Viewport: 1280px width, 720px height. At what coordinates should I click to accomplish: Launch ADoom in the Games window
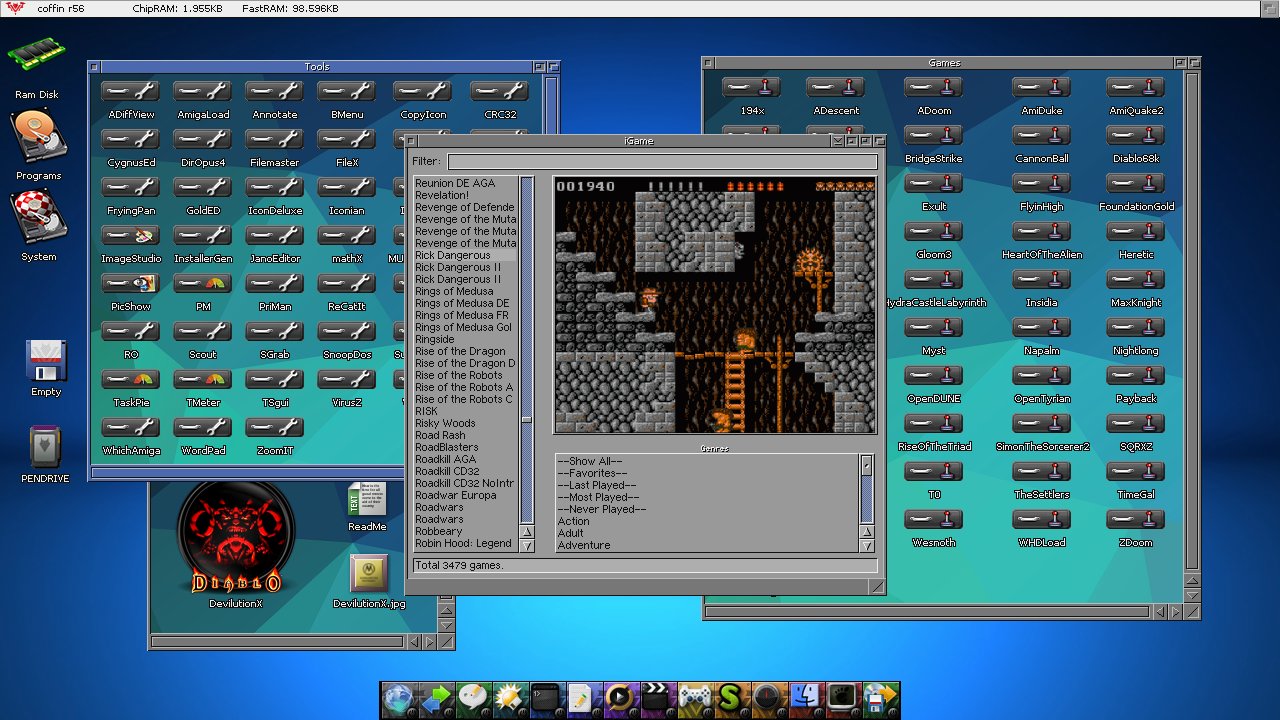pos(934,88)
